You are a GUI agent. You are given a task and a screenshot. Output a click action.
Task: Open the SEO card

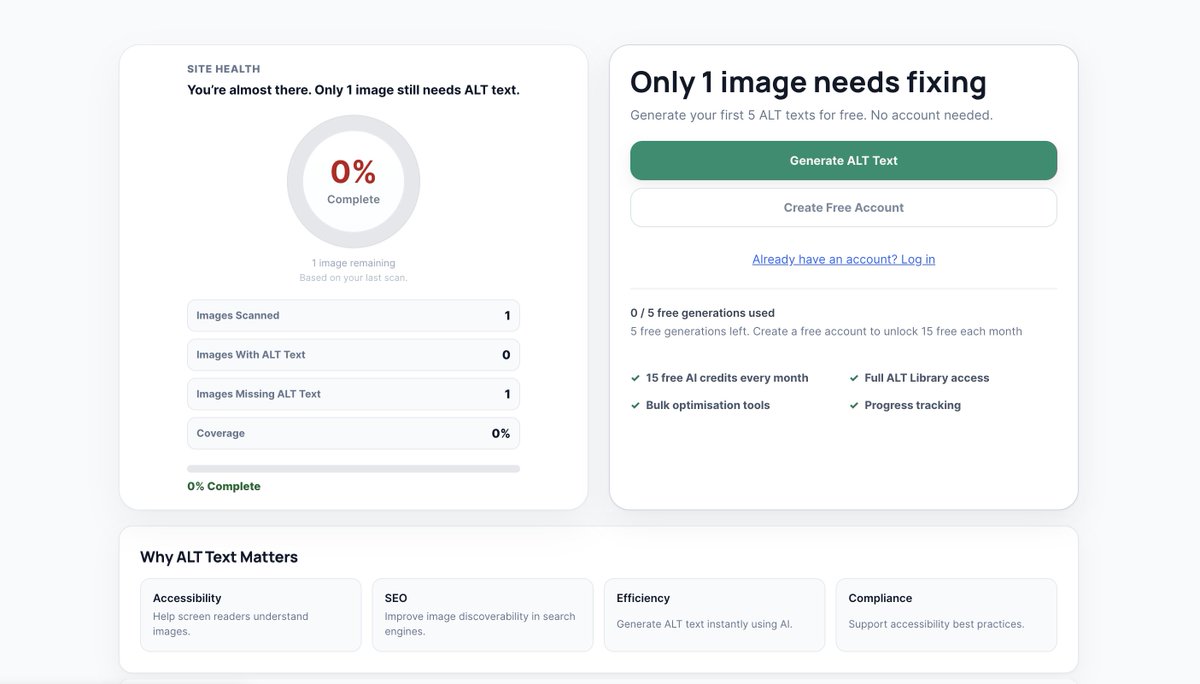point(482,615)
